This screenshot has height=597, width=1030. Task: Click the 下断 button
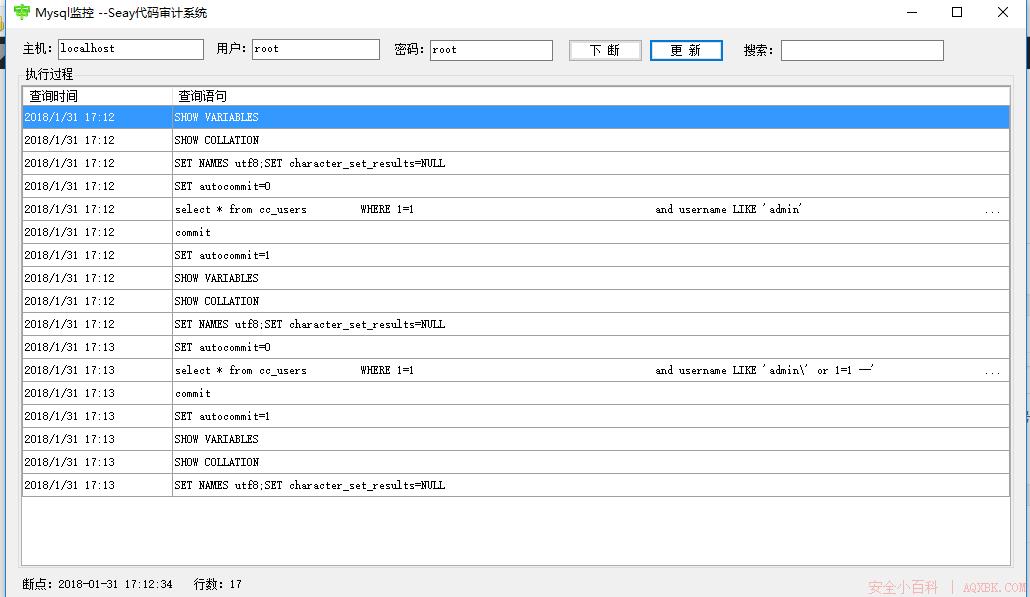[x=605, y=51]
